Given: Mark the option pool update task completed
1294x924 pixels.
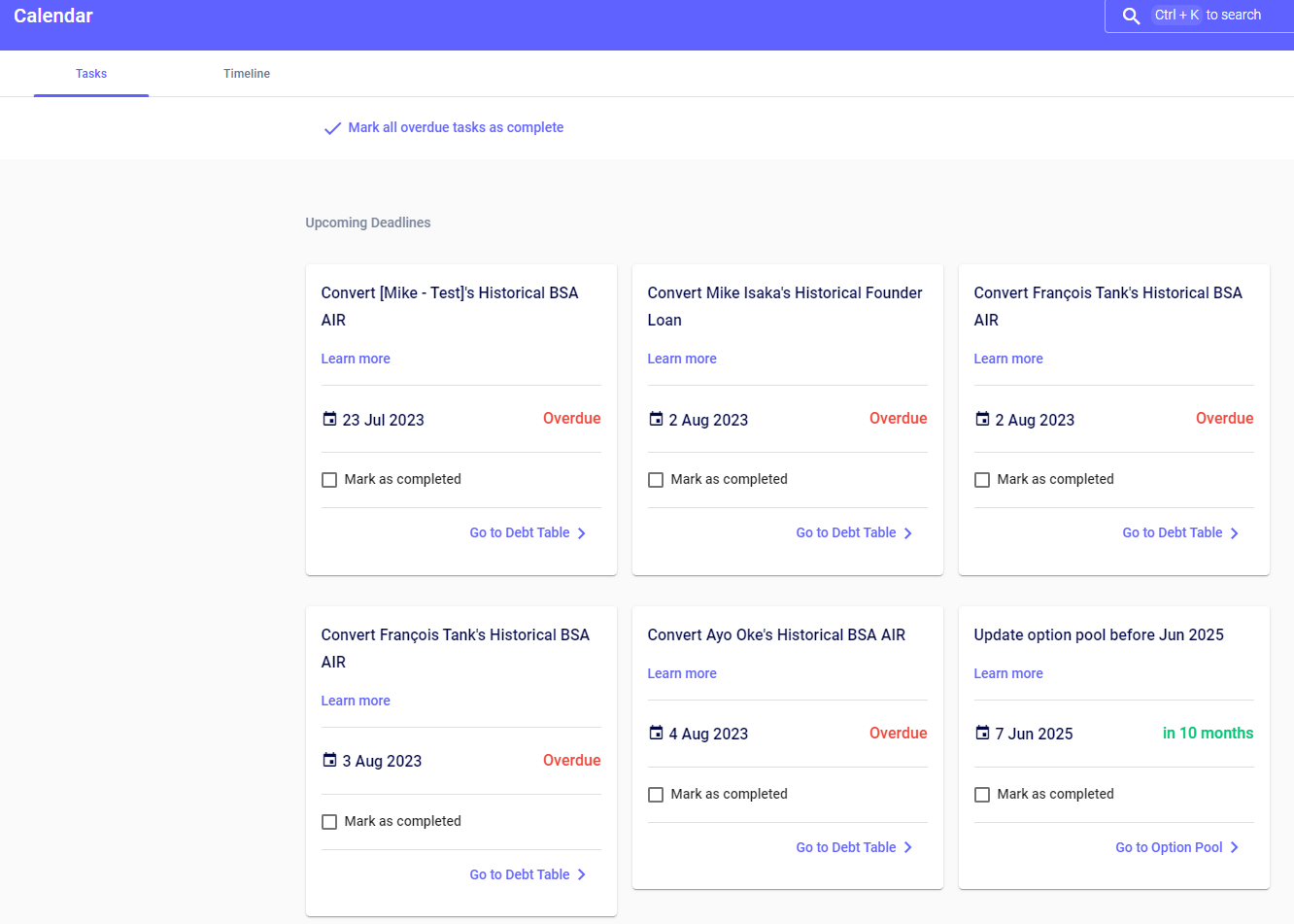Looking at the screenshot, I should 982,795.
